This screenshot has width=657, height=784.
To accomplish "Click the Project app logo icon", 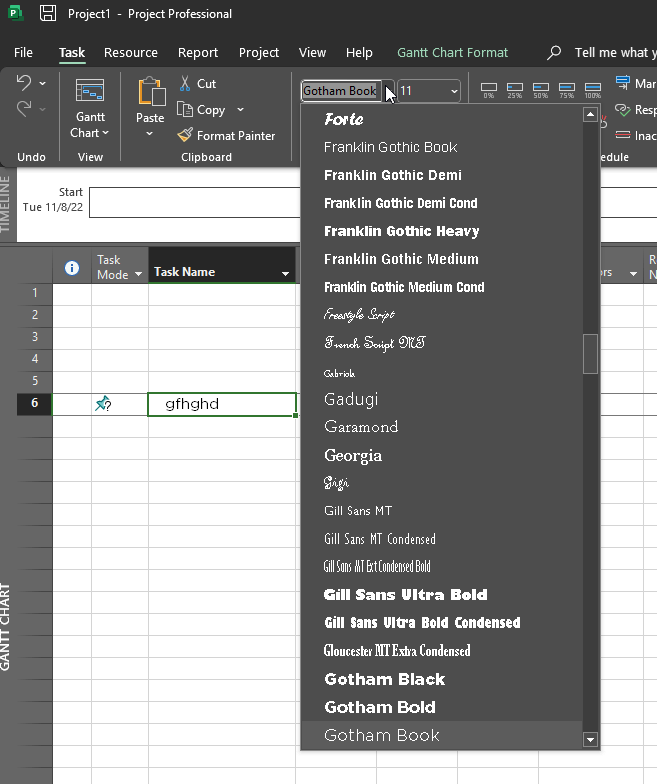I will (16, 13).
